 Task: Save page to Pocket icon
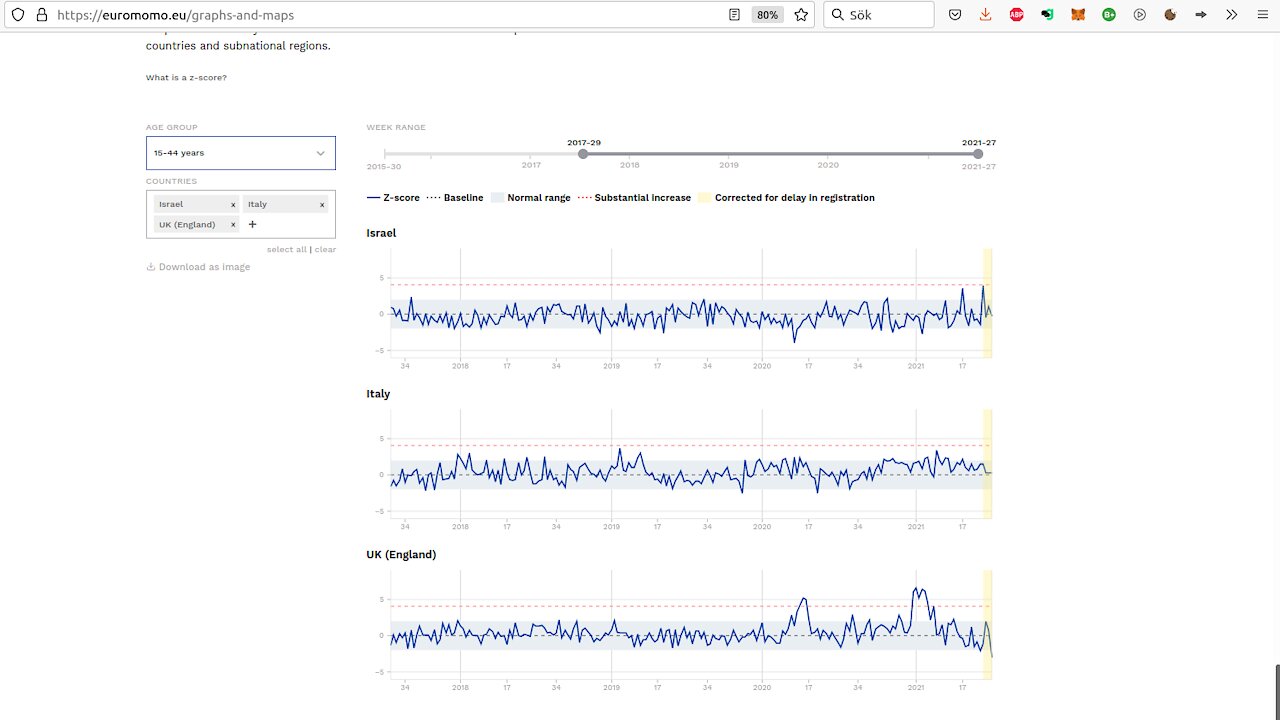point(955,15)
